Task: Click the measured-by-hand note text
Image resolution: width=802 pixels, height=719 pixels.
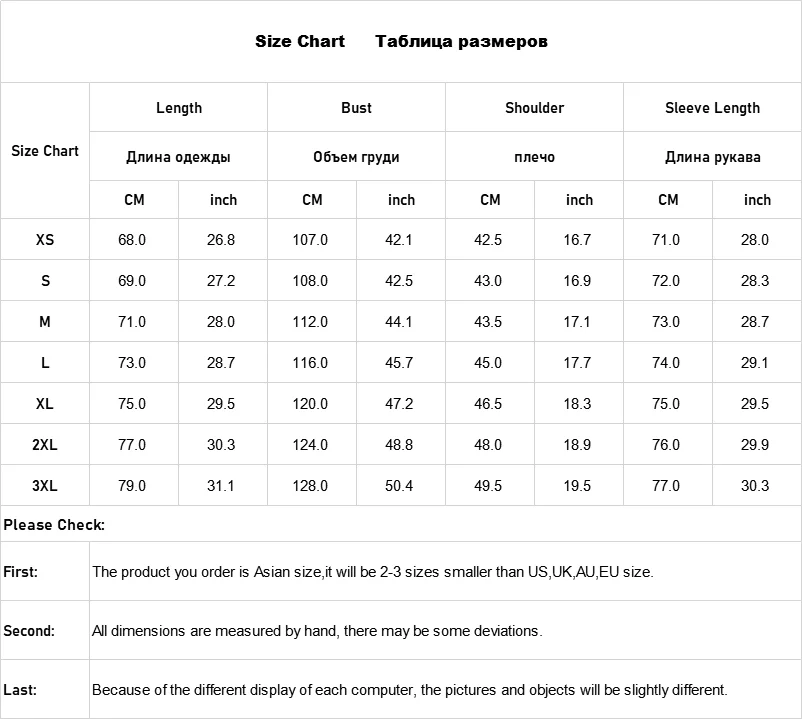Action: (x=317, y=631)
